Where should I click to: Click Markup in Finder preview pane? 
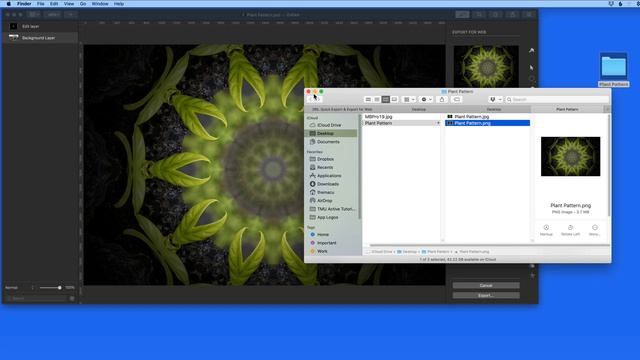tap(546, 230)
